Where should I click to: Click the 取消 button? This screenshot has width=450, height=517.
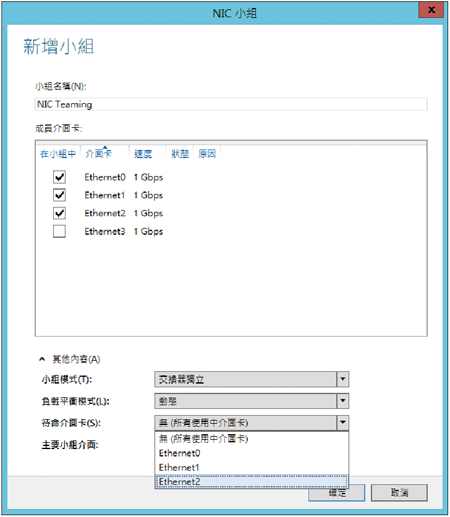click(399, 493)
